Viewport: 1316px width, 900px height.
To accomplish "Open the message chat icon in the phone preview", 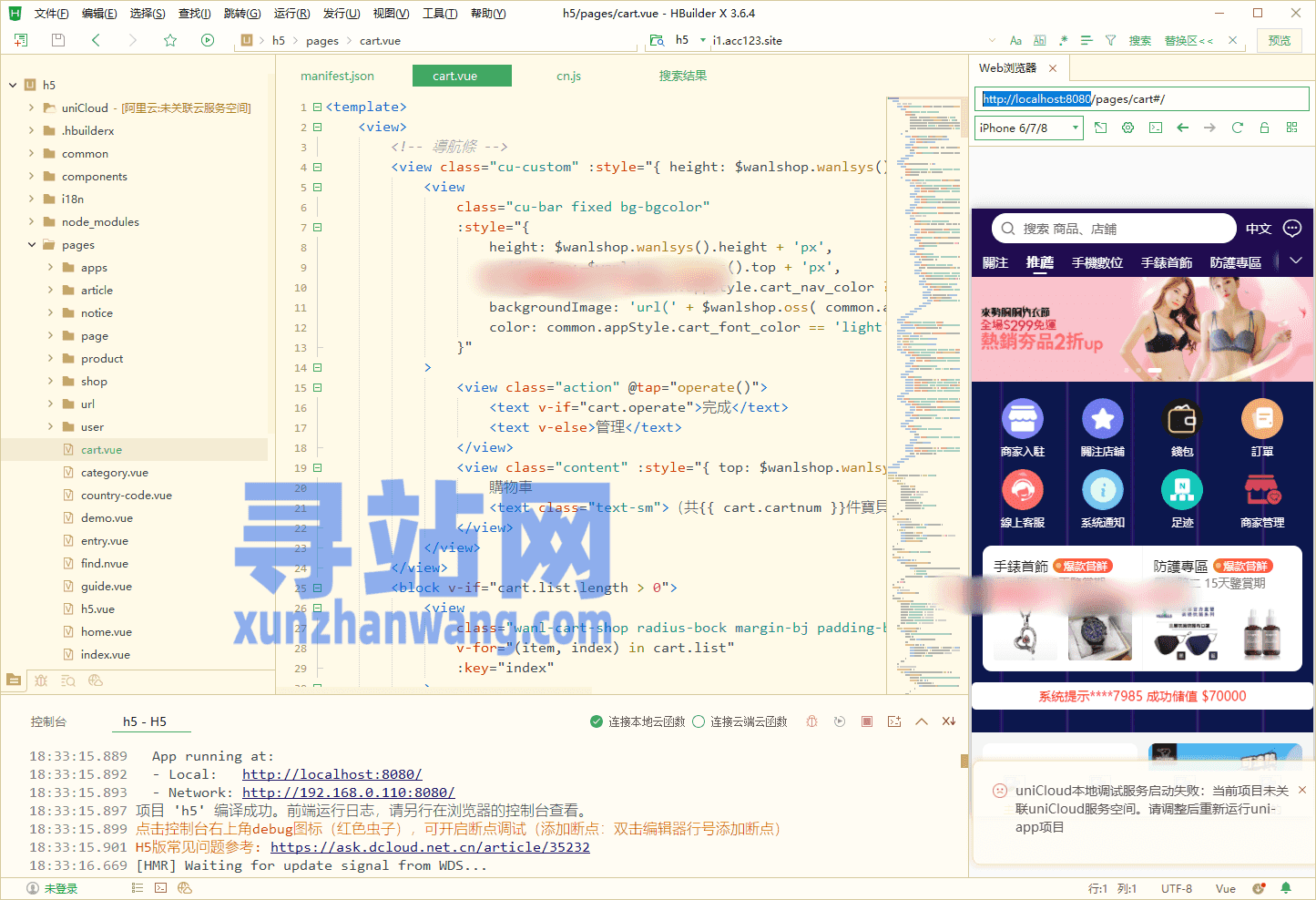I will pos(1291,229).
